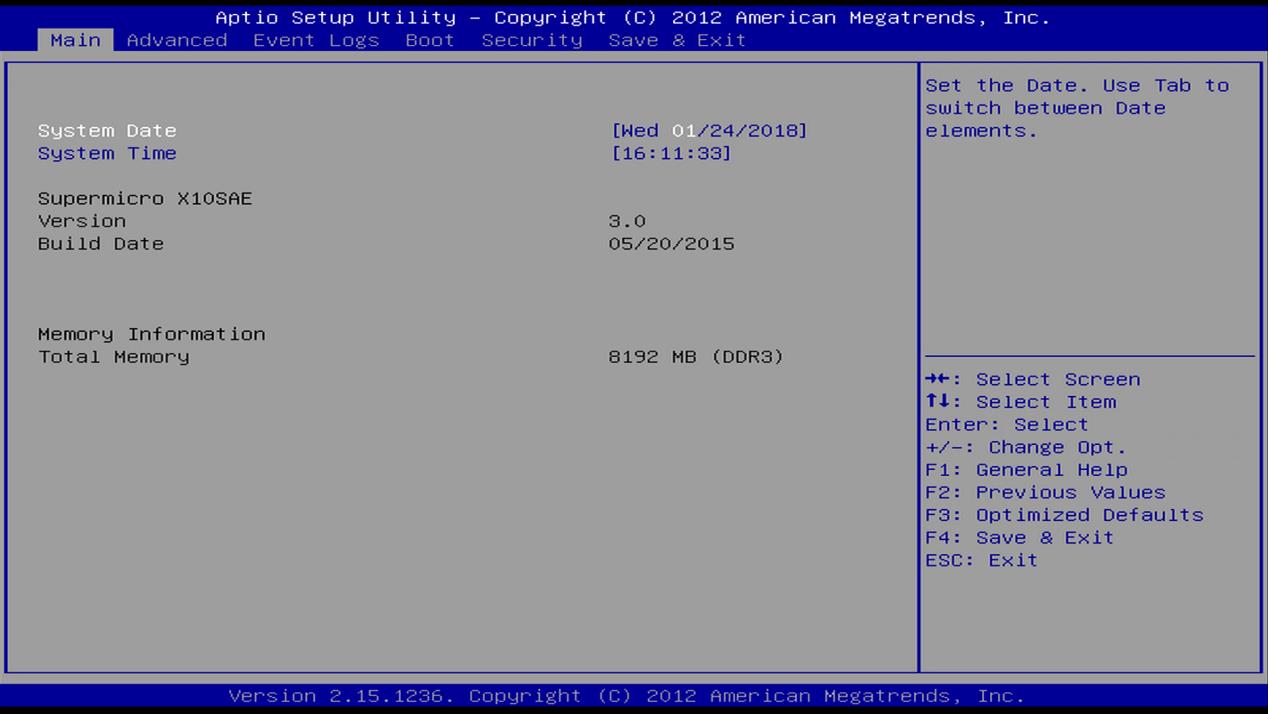Select the System Time label
Screen dimensions: 1268x714
(107, 153)
